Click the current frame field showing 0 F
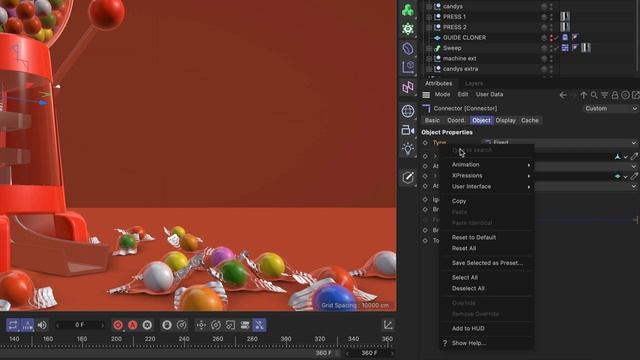640x360 pixels. 79,325
